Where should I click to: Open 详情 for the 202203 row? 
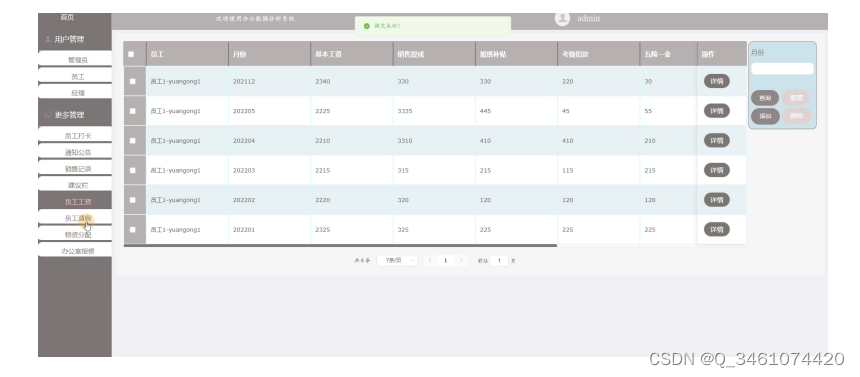point(716,170)
